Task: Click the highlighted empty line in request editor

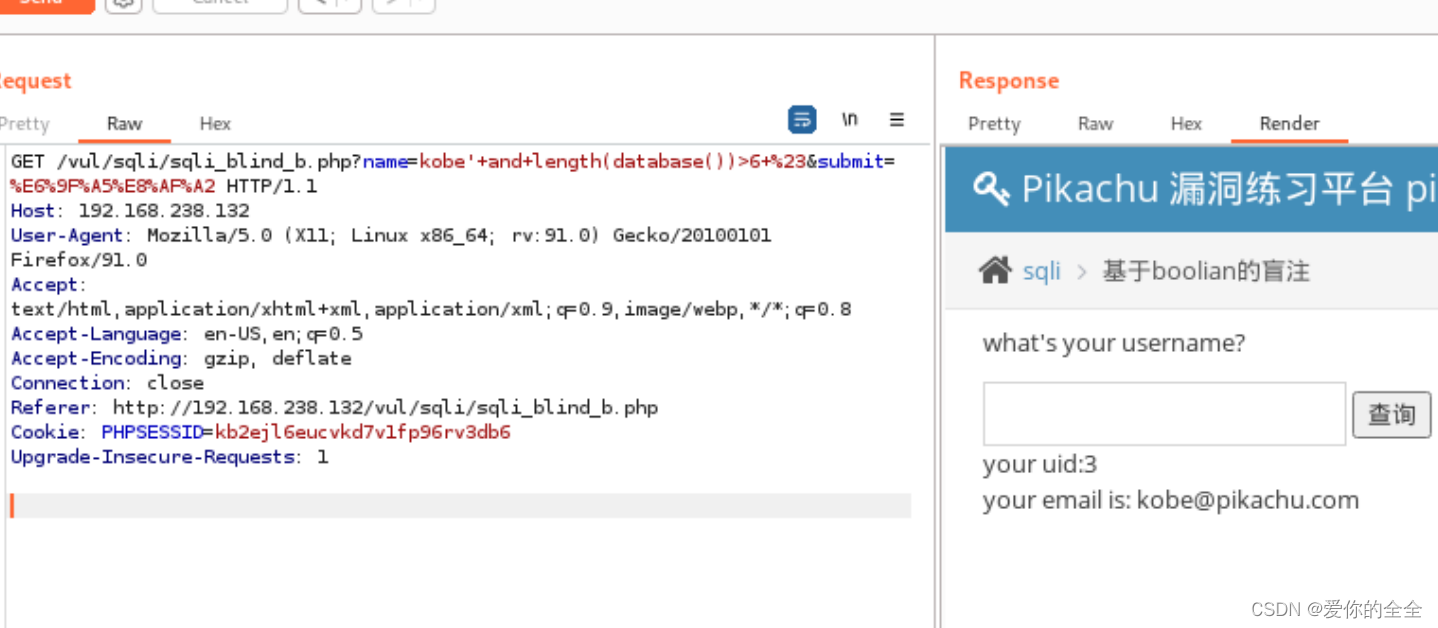Action: [x=460, y=505]
